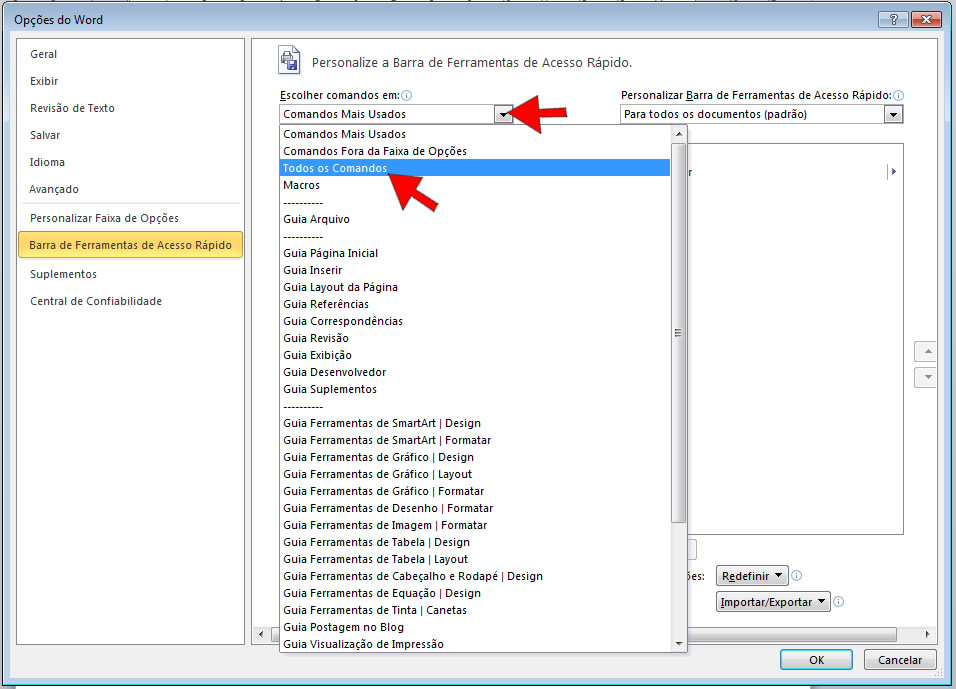The image size is (956, 689).
Task: Click the info icon next to Importar/Exportar
Action: pyautogui.click(x=838, y=602)
